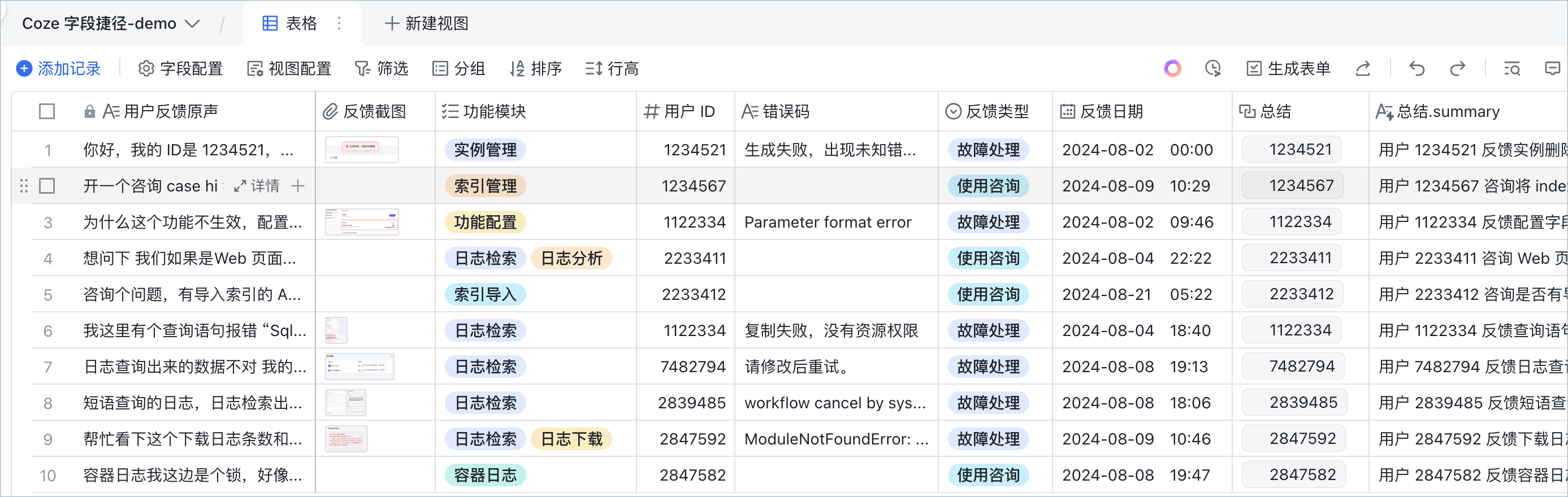
Task: Click the share arrow icon
Action: pos(1363,69)
